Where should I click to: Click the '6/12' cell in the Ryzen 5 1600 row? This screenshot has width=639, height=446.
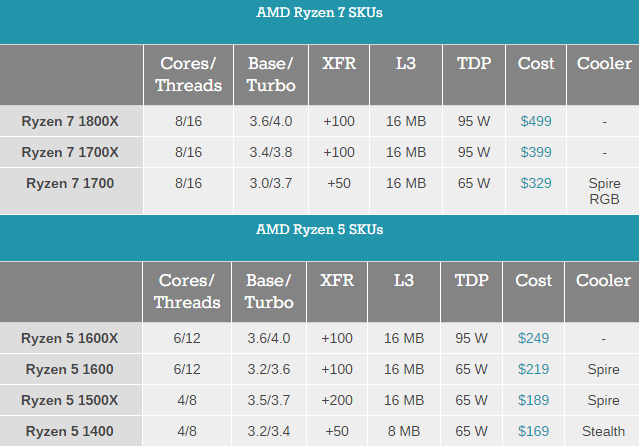187,369
